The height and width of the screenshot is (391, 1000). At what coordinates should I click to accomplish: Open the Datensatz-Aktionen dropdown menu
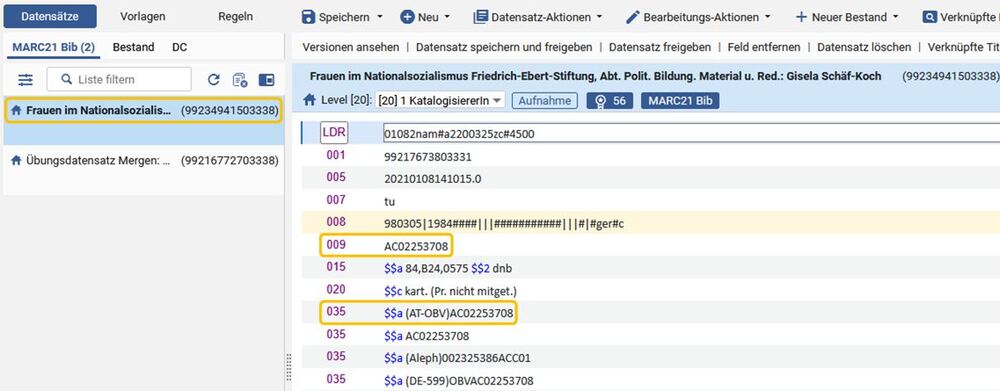point(538,17)
